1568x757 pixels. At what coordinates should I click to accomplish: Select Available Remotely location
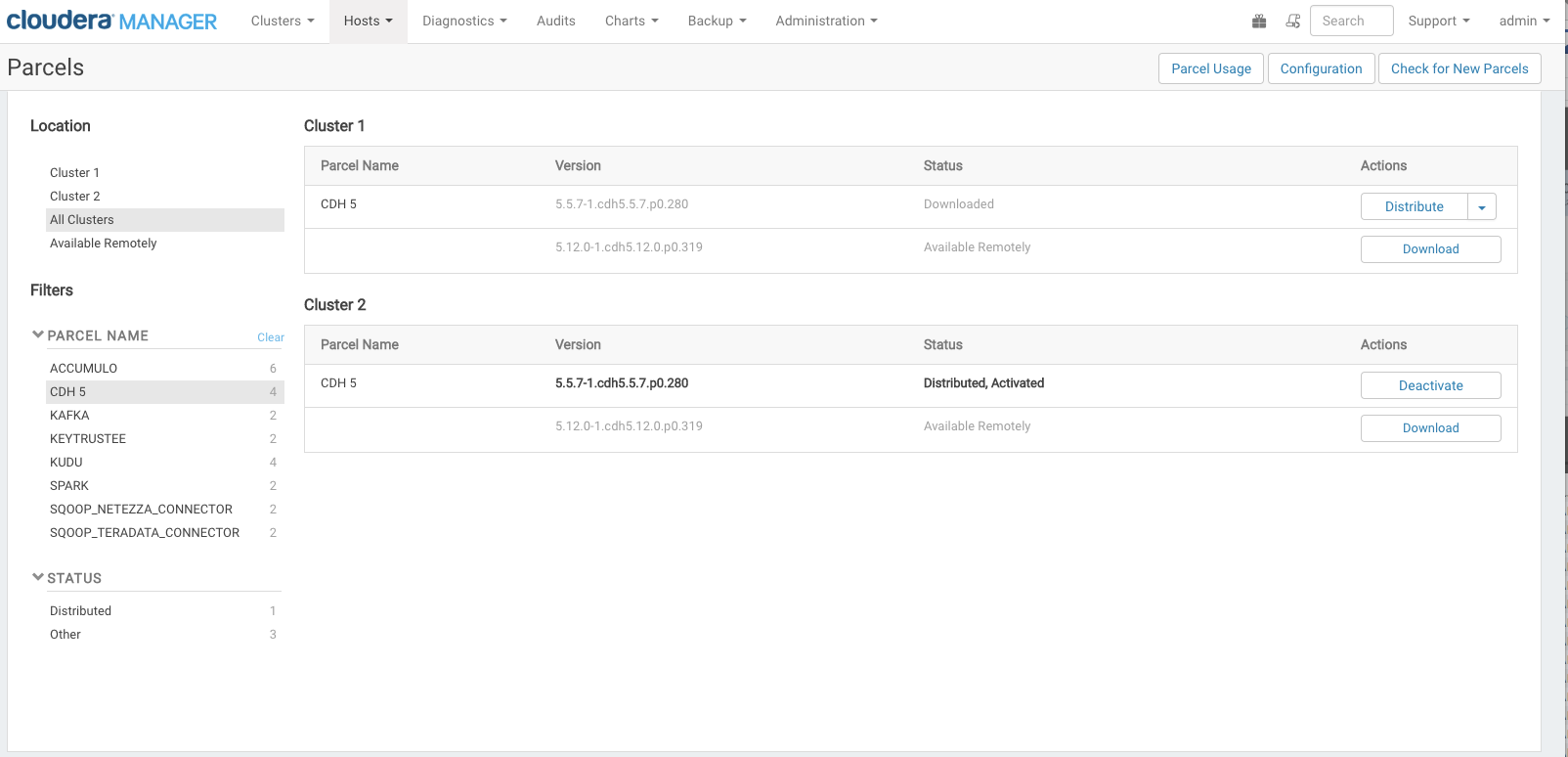pyautogui.click(x=103, y=244)
